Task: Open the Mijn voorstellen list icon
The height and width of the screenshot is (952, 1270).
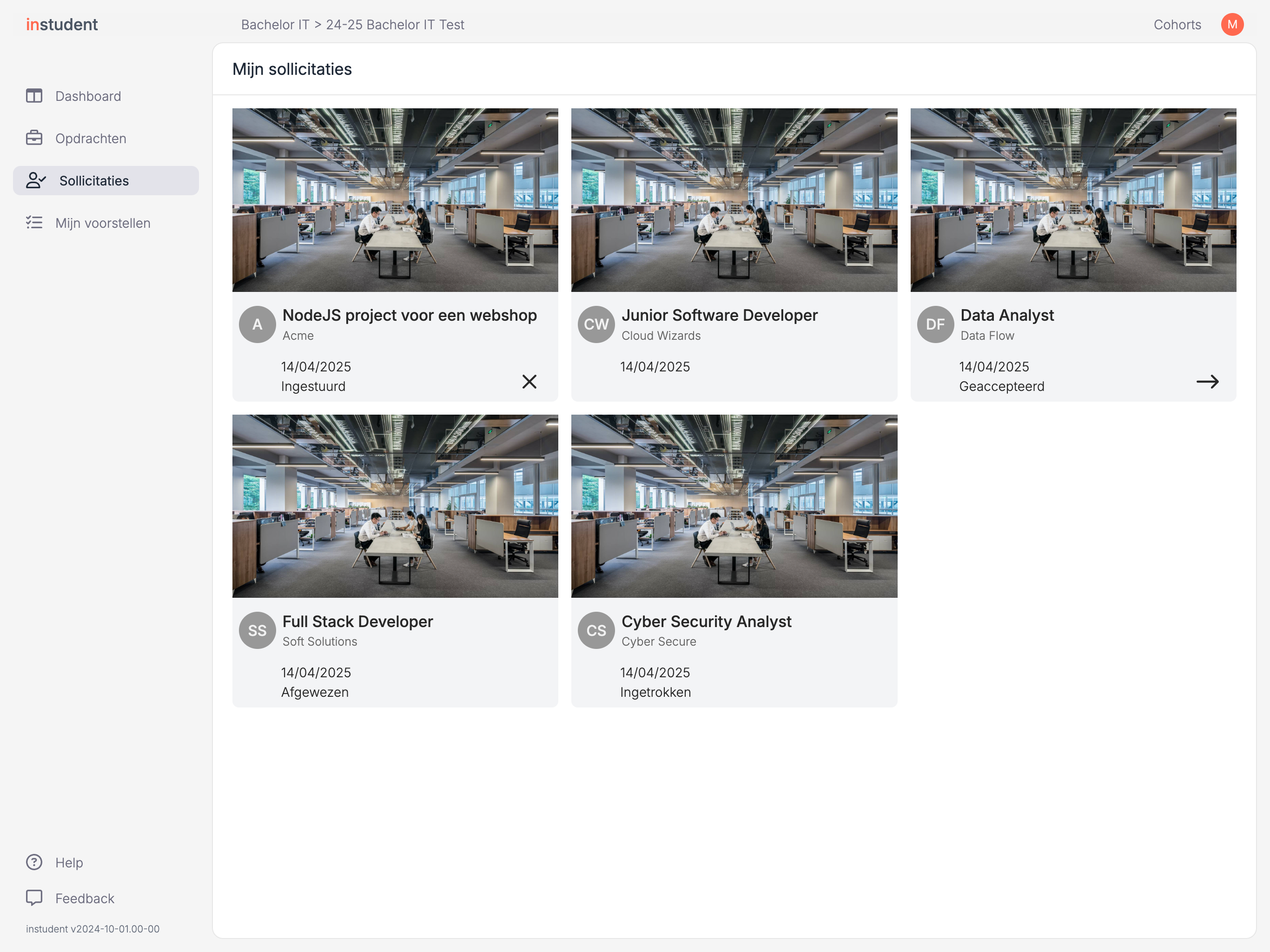Action: [x=34, y=223]
